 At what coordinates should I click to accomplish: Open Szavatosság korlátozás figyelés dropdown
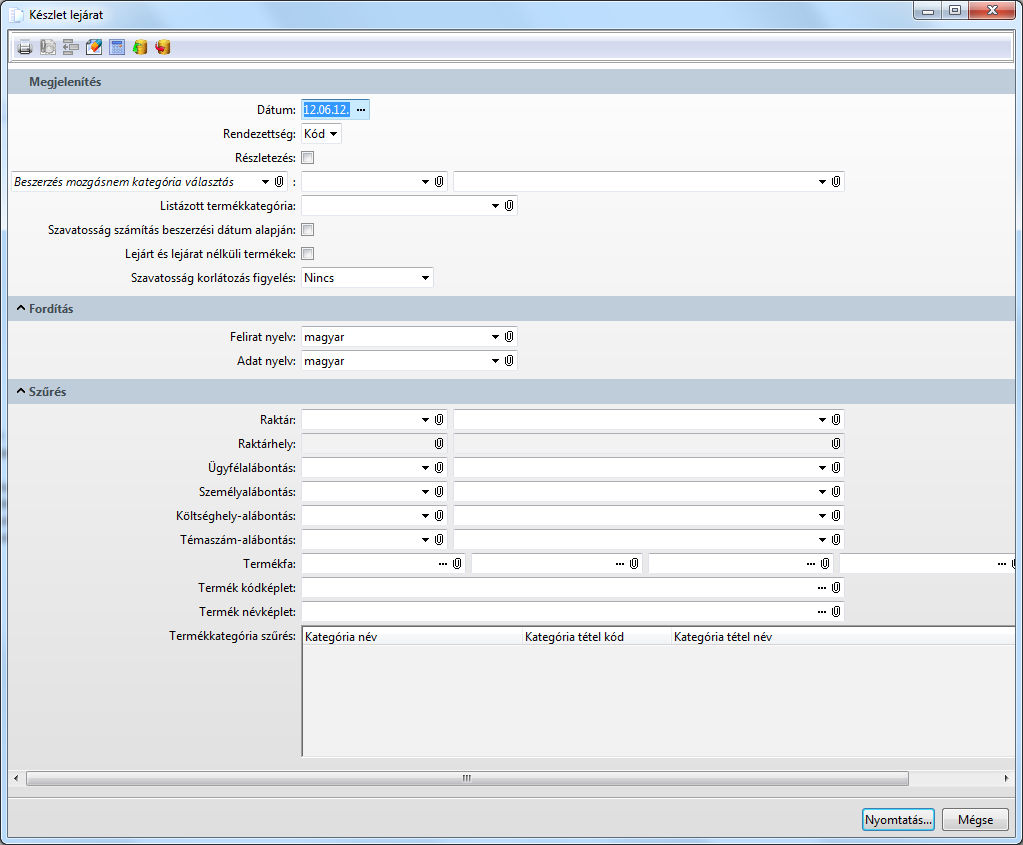[367, 278]
